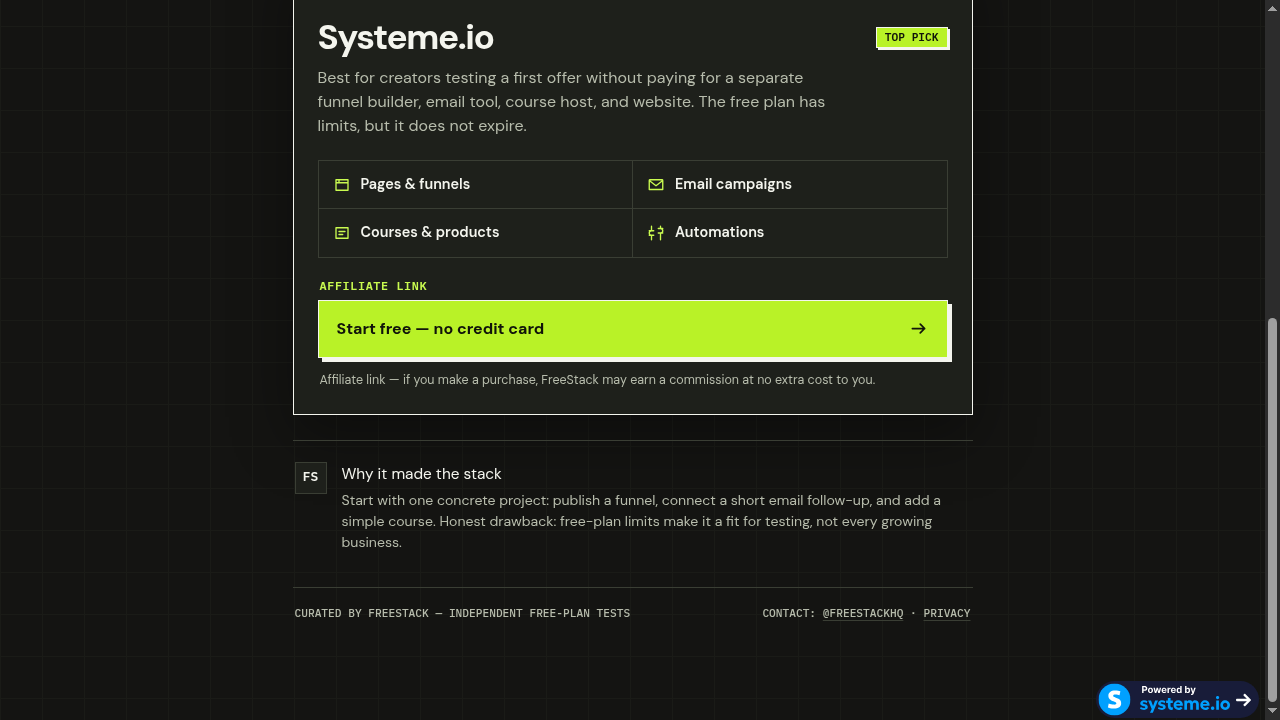Click the Automations feature label
The width and height of the screenshot is (1280, 720).
[x=719, y=232]
